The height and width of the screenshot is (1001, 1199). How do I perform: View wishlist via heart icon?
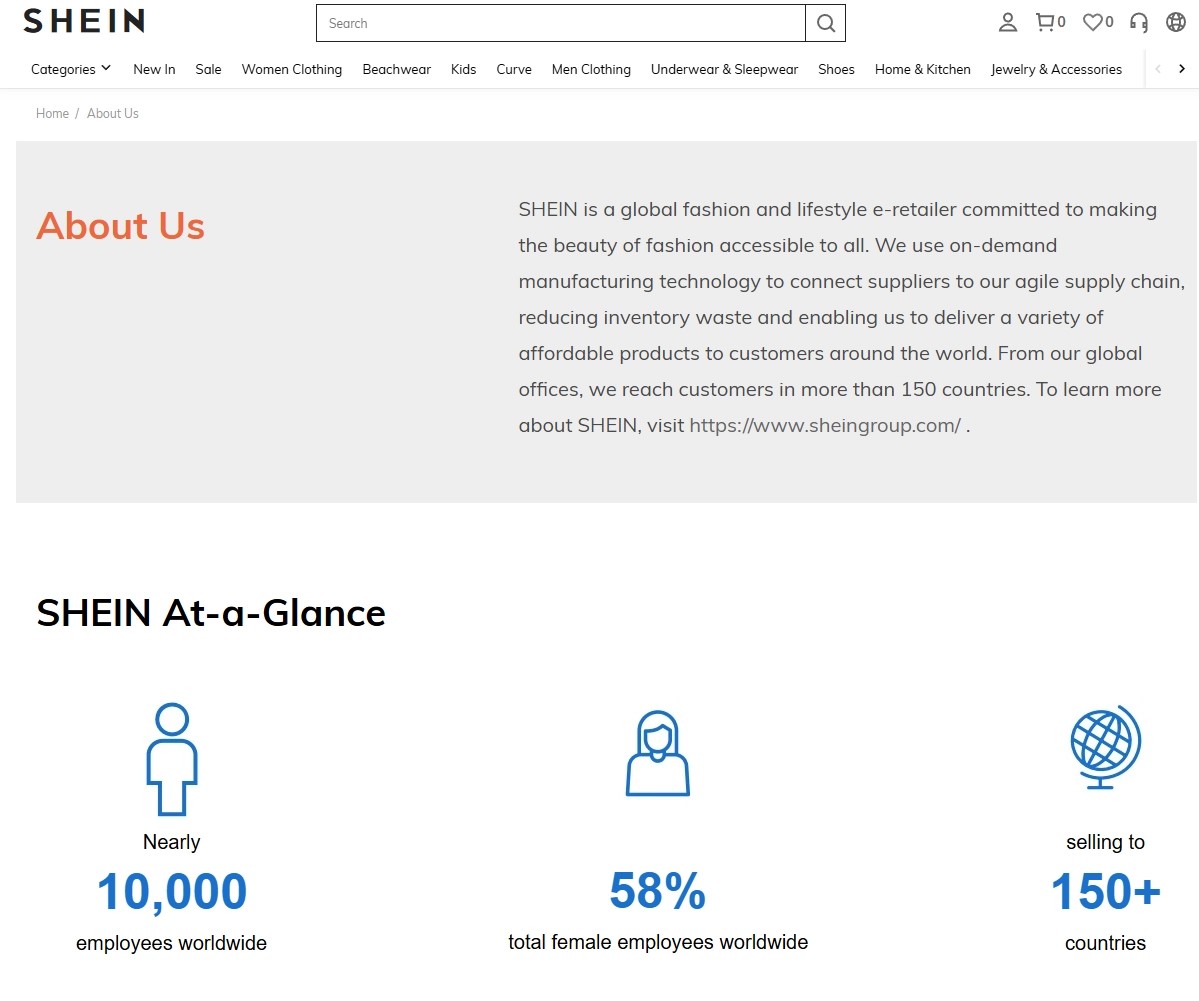pos(1098,22)
